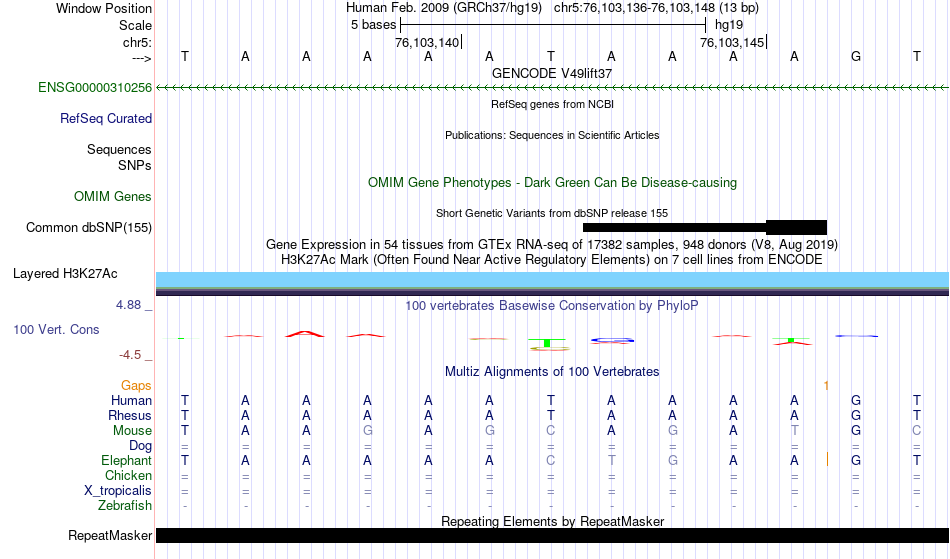This screenshot has height=559, width=950.
Task: Open the Layered H3K27Ac track label
Action: (x=65, y=274)
